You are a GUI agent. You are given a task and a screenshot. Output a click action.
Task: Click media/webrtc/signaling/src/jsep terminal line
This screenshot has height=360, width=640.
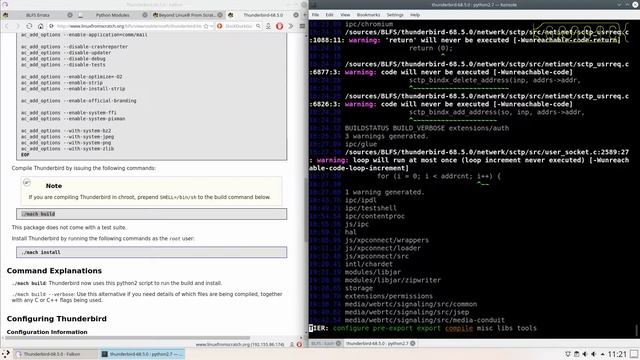coord(407,312)
